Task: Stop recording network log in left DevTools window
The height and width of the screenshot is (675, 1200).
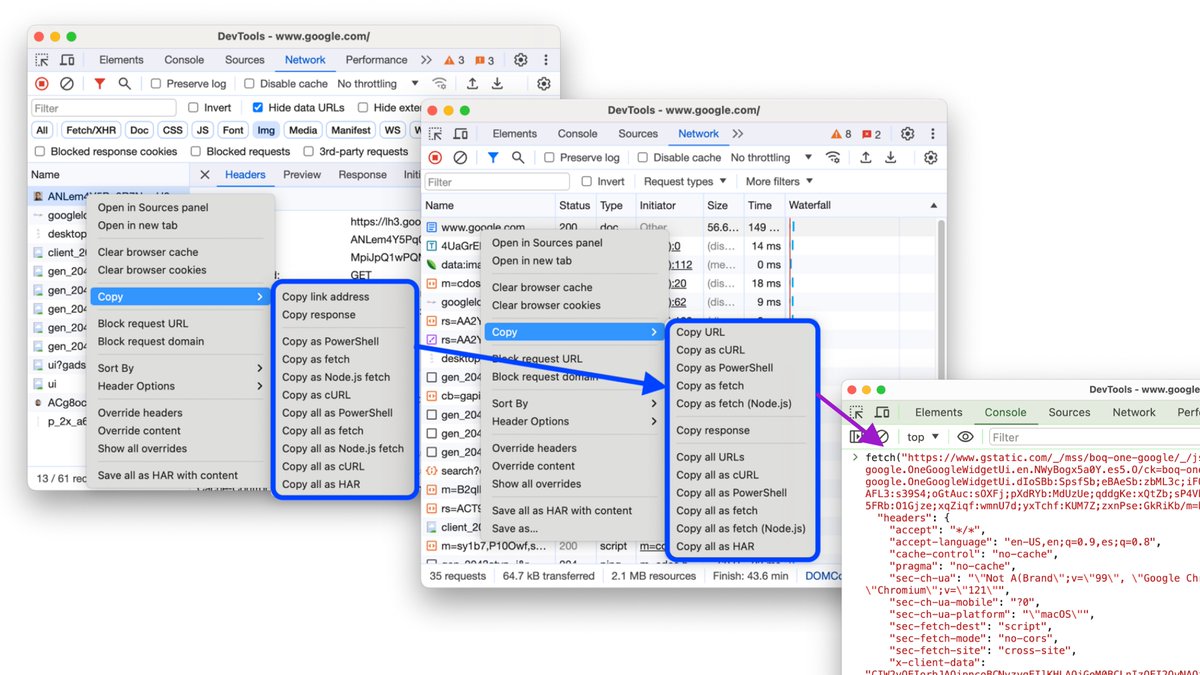Action: (x=42, y=84)
